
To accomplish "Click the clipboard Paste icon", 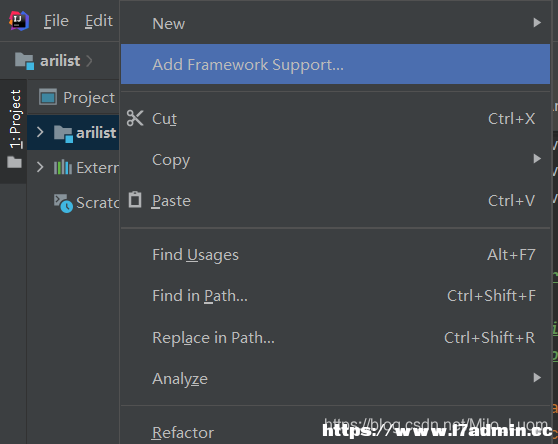I will pos(135,200).
